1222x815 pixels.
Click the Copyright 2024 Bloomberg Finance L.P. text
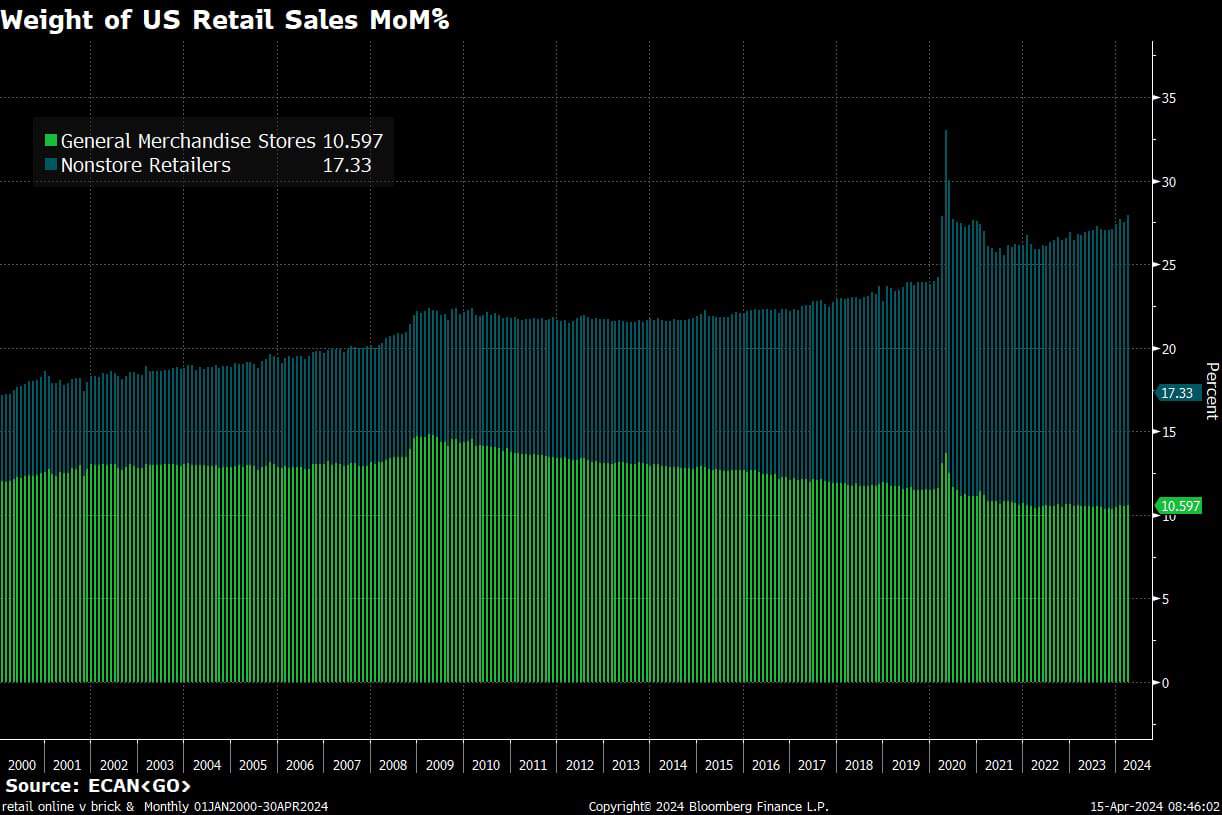(x=708, y=806)
